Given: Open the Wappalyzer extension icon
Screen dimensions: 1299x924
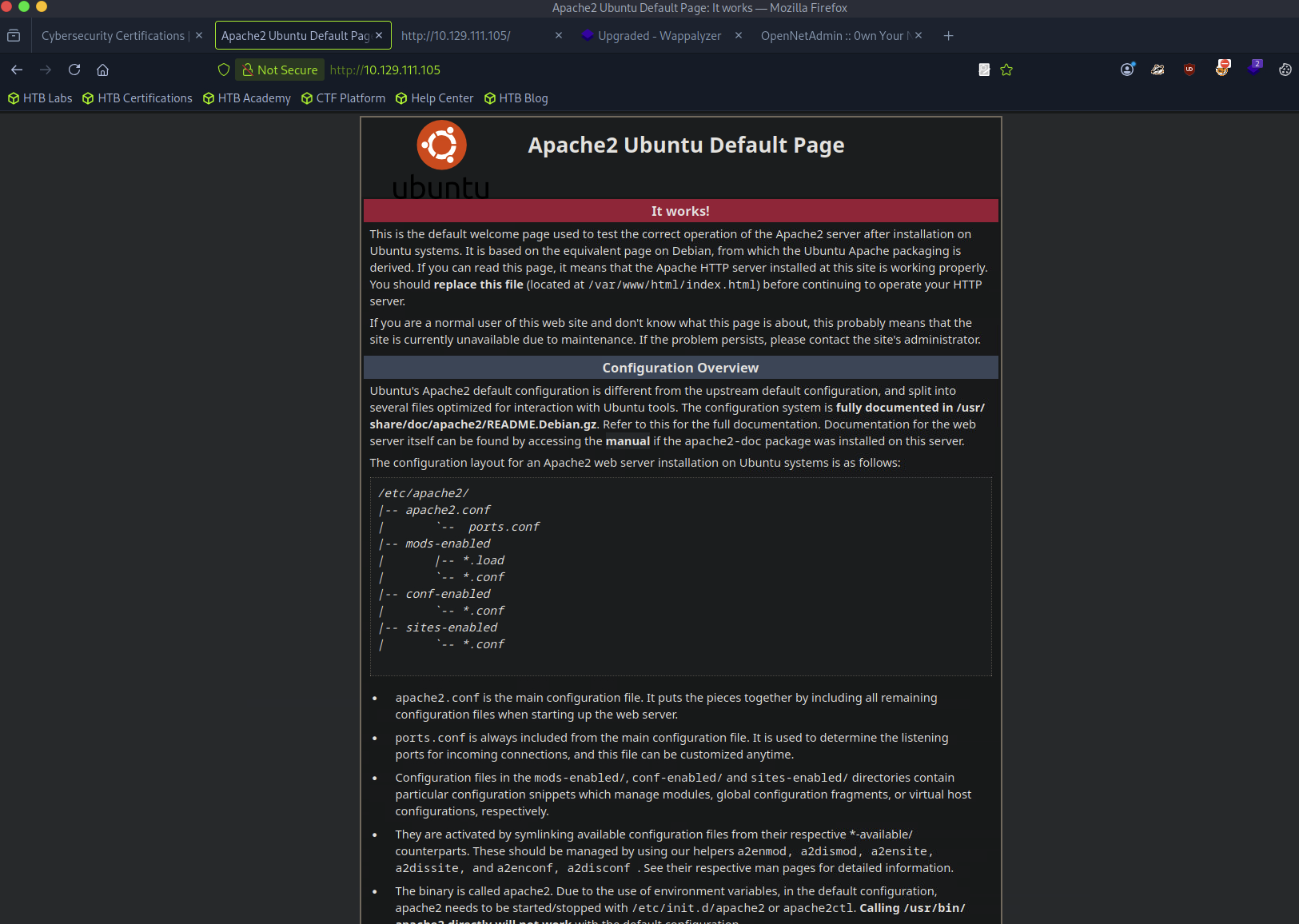Looking at the screenshot, I should point(1253,70).
